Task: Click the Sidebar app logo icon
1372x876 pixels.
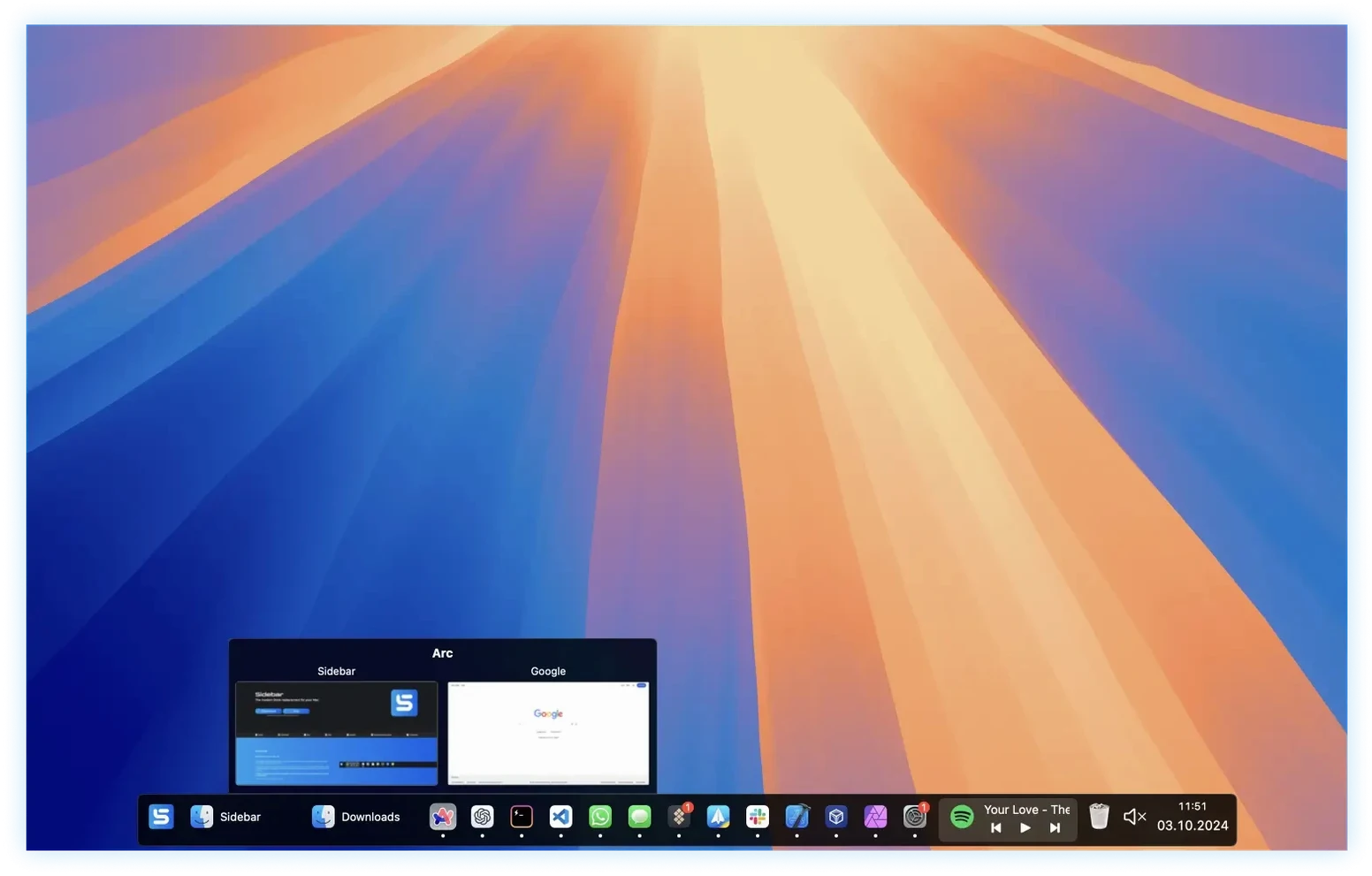Action: coord(161,817)
